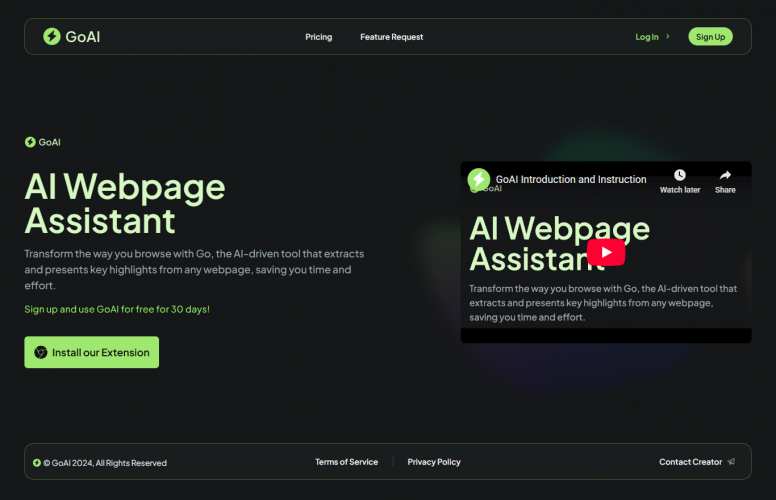This screenshot has height=500, width=776.
Task: Click the Install our Extension button
Action: click(92, 352)
